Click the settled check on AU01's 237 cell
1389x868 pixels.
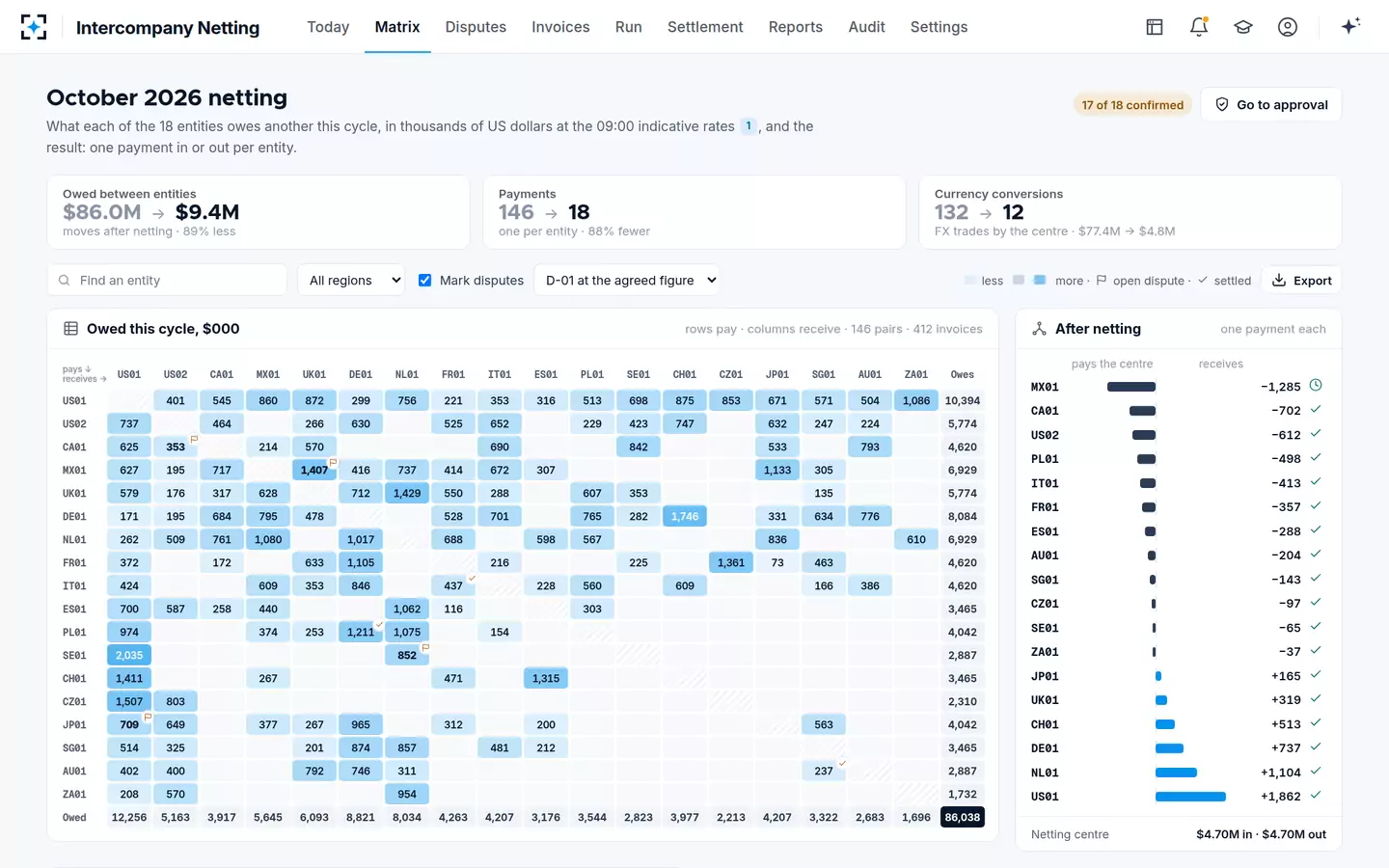pos(842,763)
